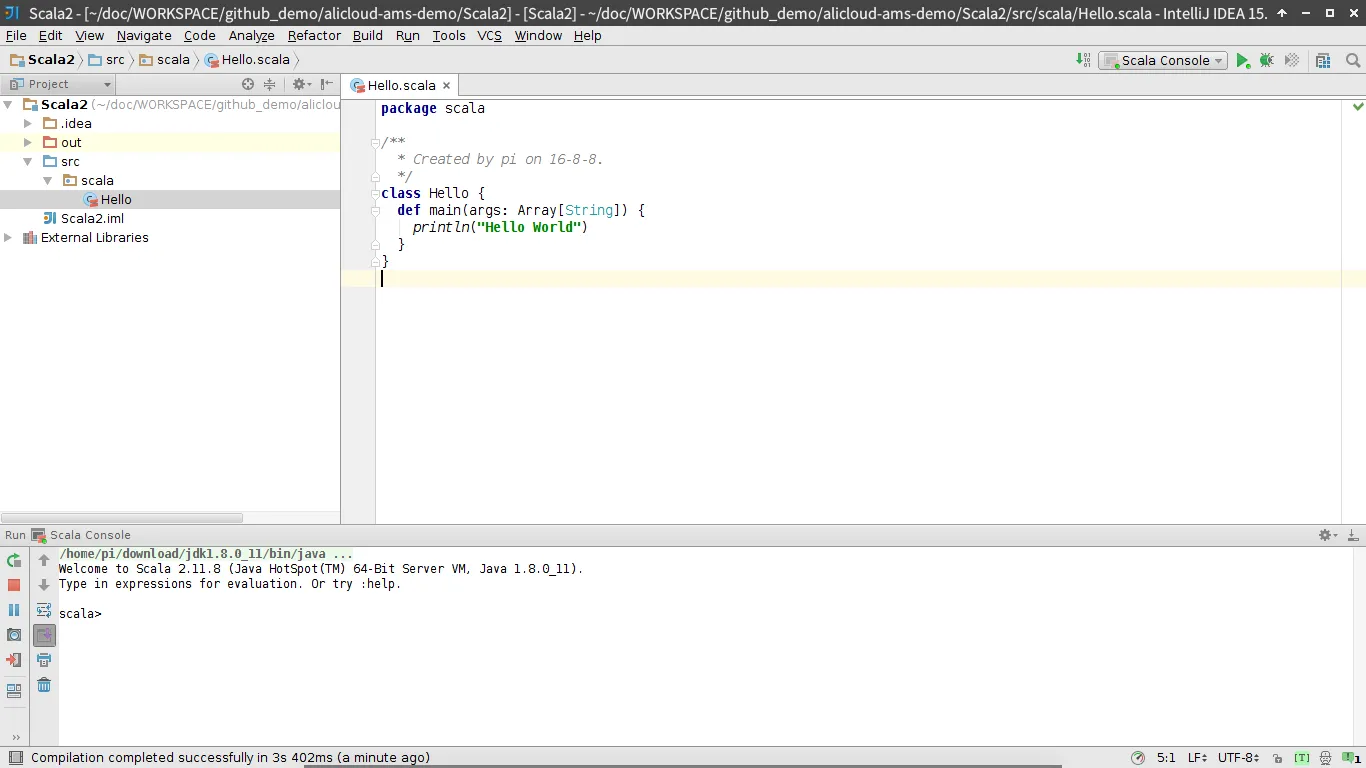Change the LF line separator
This screenshot has height=768, width=1366.
click(x=1197, y=758)
